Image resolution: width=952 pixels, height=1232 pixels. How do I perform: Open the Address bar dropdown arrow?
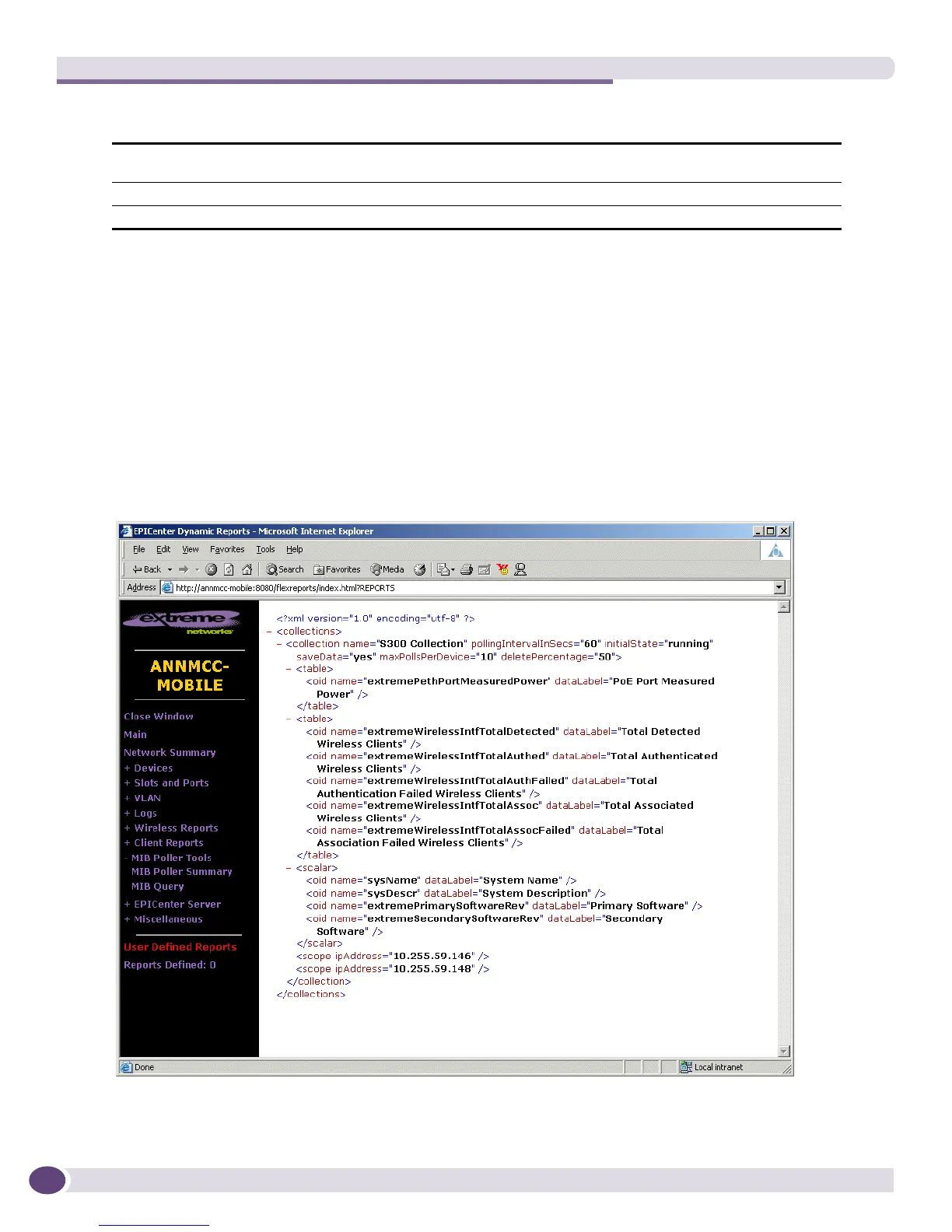click(x=779, y=588)
